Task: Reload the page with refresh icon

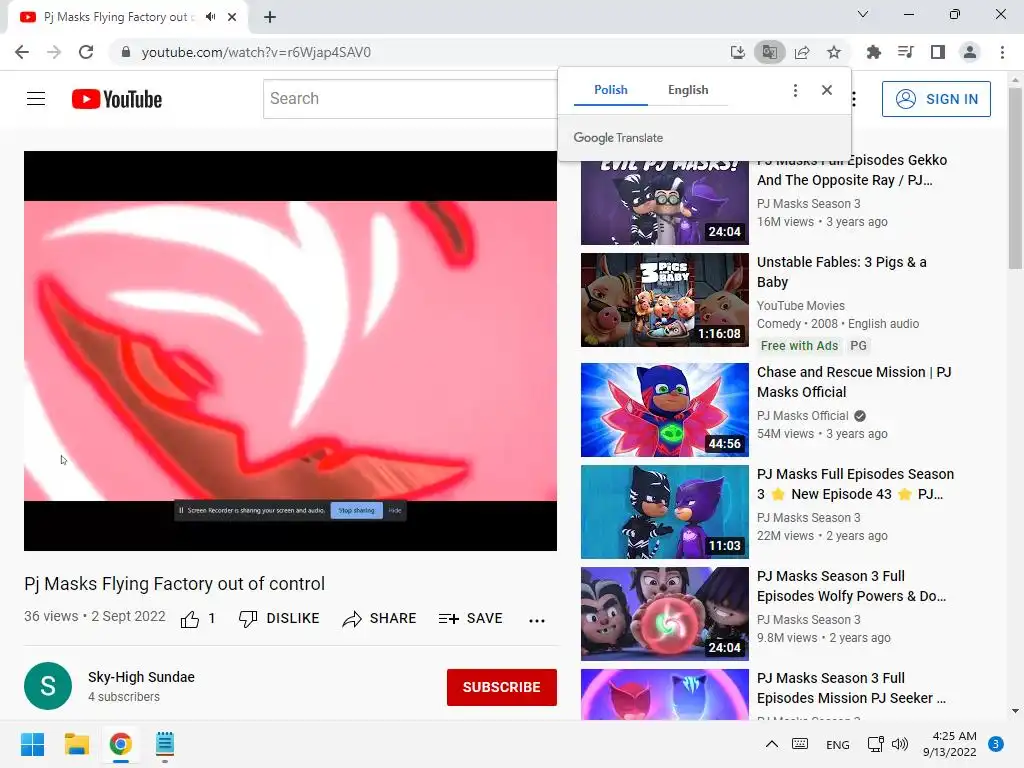Action: (x=86, y=52)
